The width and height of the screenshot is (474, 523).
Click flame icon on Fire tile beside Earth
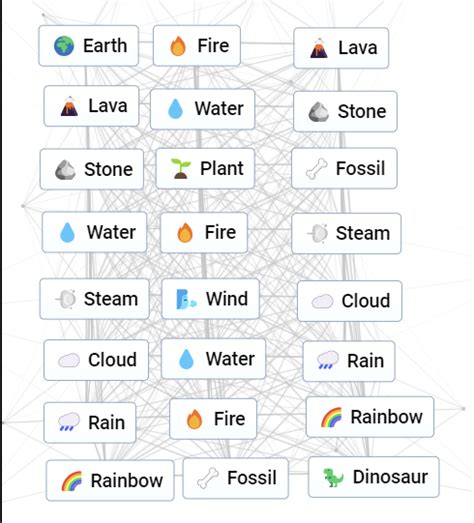coord(178,46)
